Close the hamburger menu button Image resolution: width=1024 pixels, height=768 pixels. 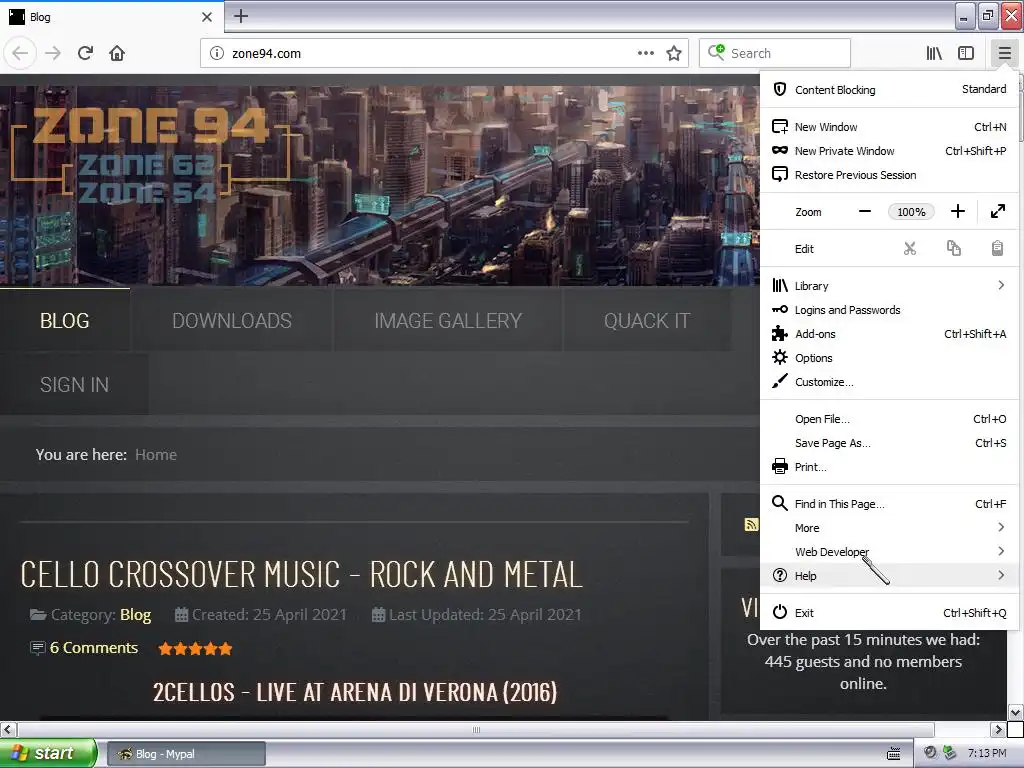[1004, 54]
